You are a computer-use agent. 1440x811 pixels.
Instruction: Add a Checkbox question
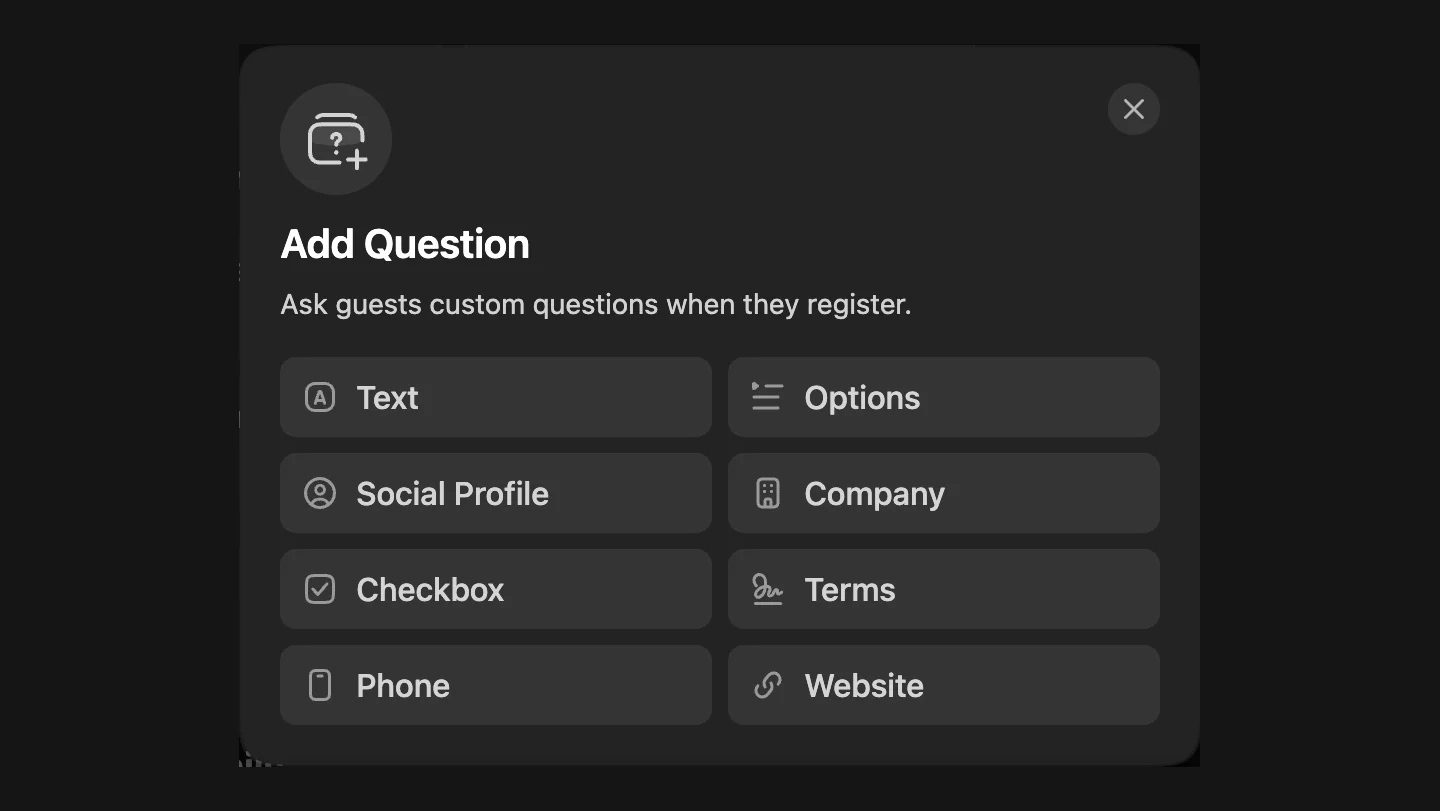coord(496,589)
